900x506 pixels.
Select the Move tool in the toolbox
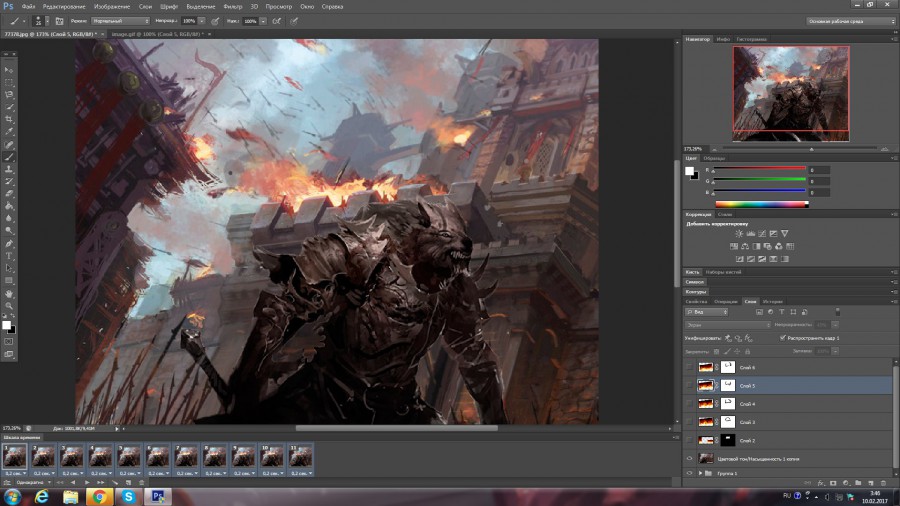pyautogui.click(x=10, y=70)
